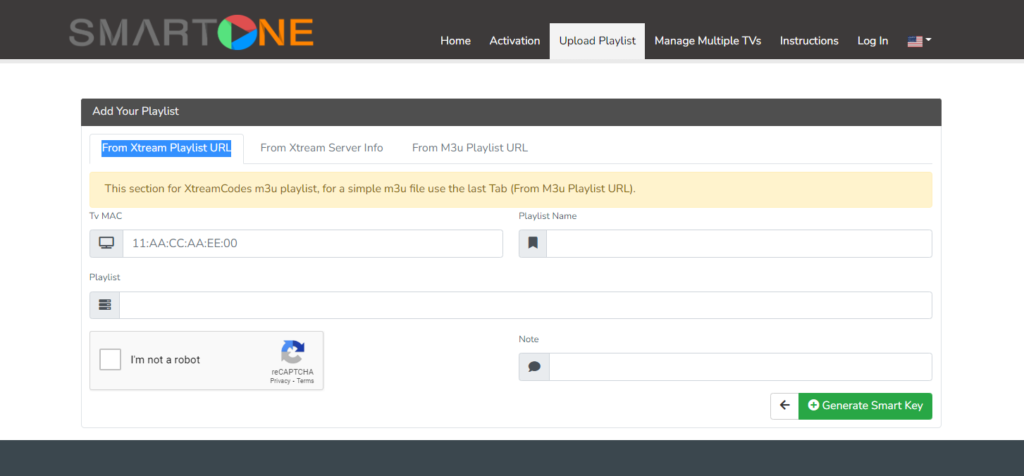This screenshot has height=476, width=1024.
Task: Switch to From Xtream Server Info tab
Action: 322,148
